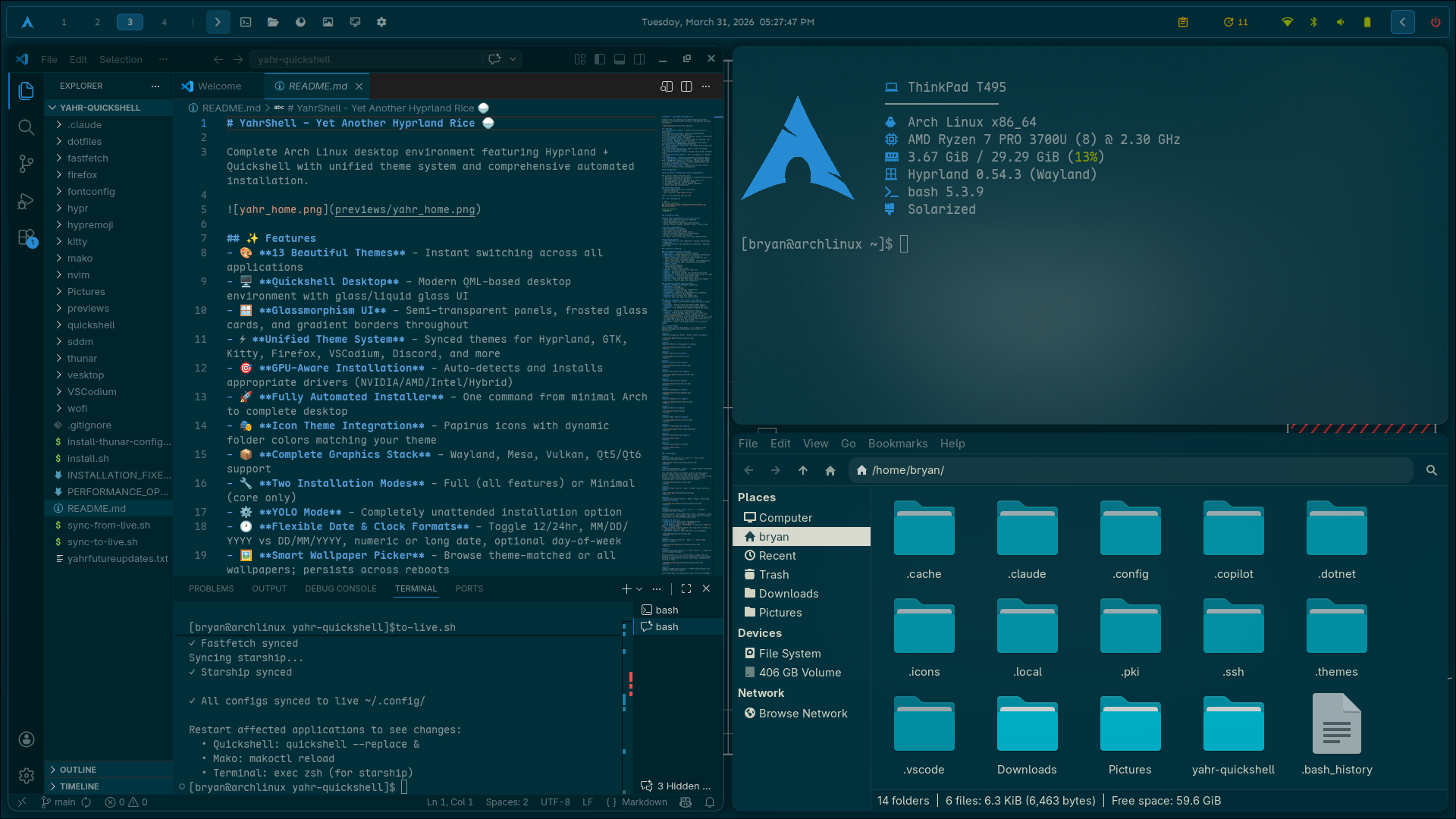Screen dimensions: 1456x819
Task: Switch to workspace 2 in top bar
Action: tap(97, 22)
